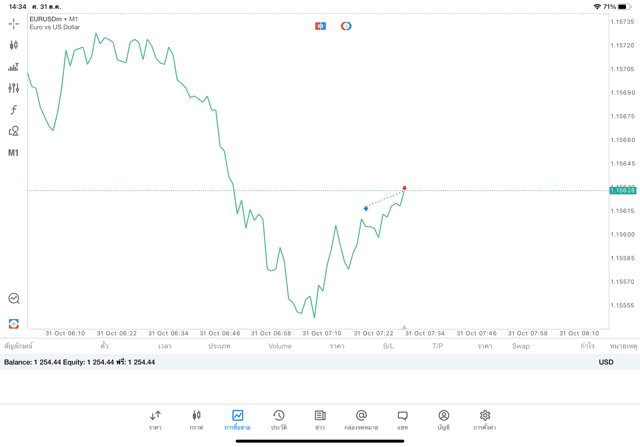Open the function indicators (f) icon
The height and width of the screenshot is (447, 640).
tap(13, 110)
